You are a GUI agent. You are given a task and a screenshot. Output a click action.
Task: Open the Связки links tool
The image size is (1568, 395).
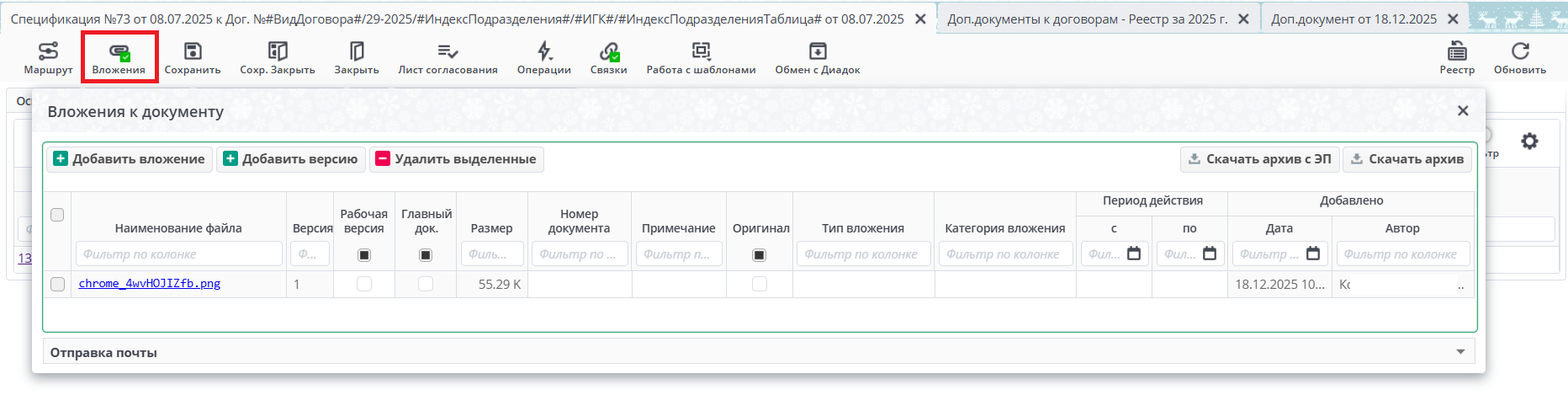pyautogui.click(x=609, y=58)
